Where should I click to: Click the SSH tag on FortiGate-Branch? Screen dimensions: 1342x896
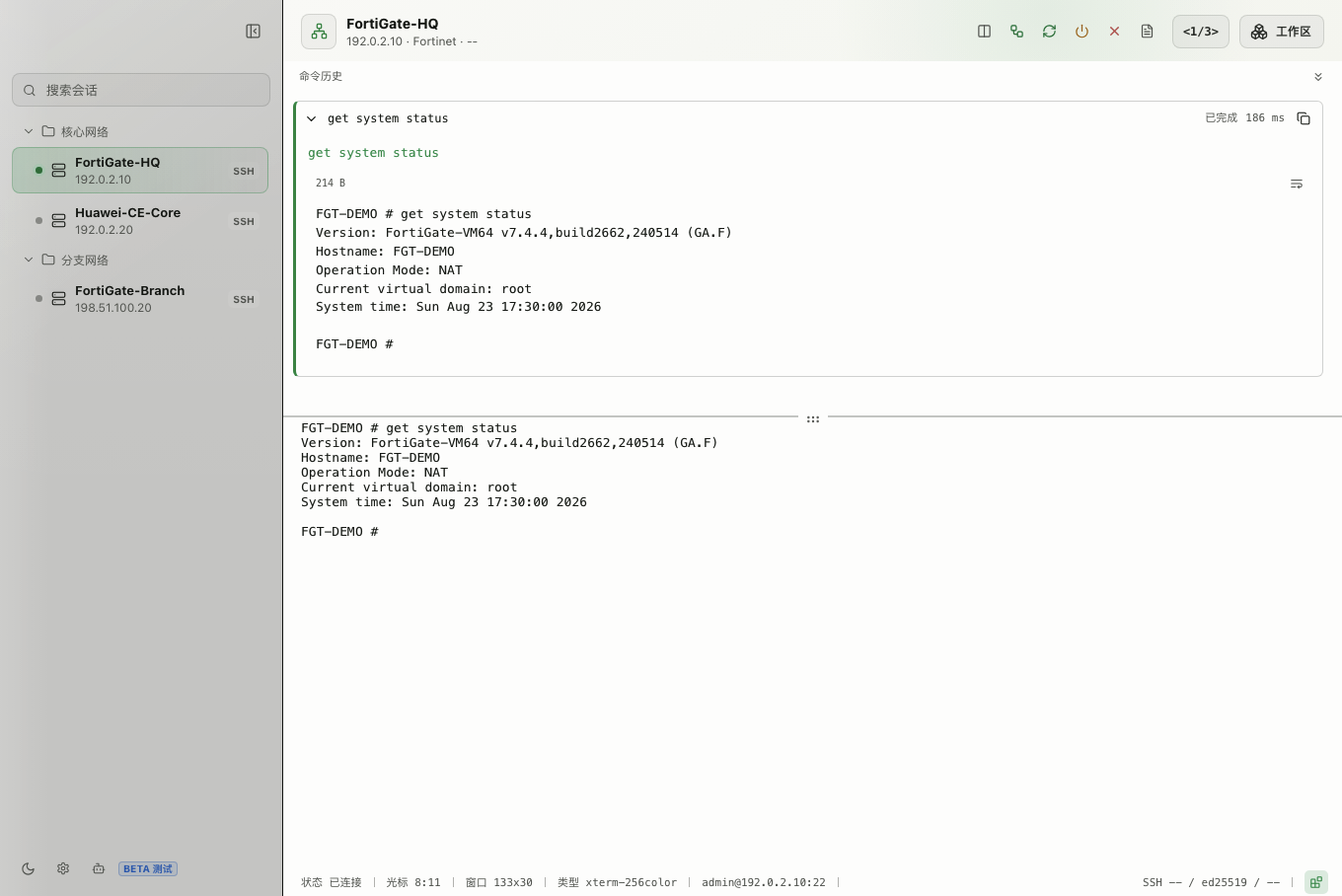pyautogui.click(x=244, y=300)
